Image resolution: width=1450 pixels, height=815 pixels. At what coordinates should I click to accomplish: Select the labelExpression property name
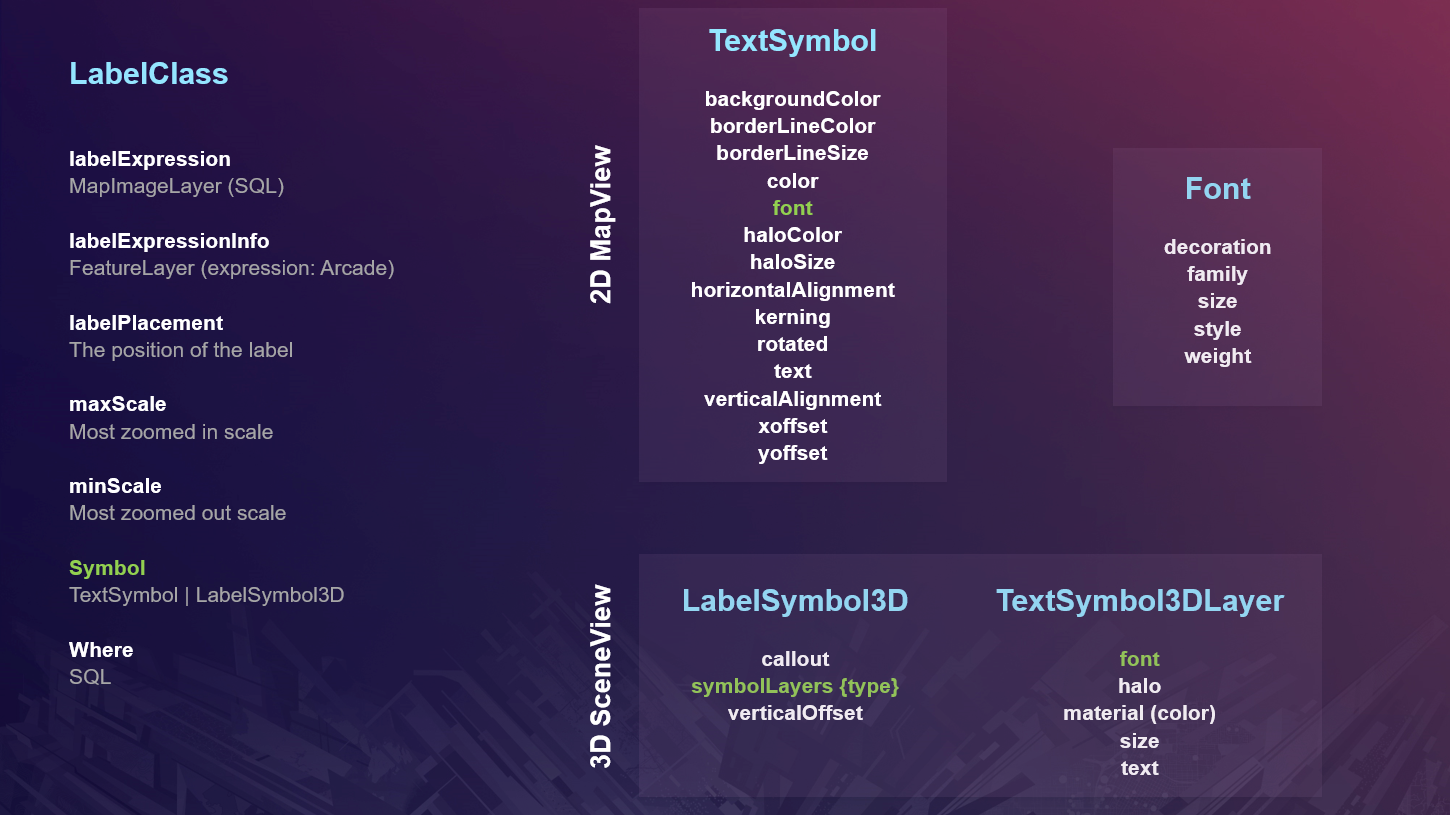coord(150,159)
